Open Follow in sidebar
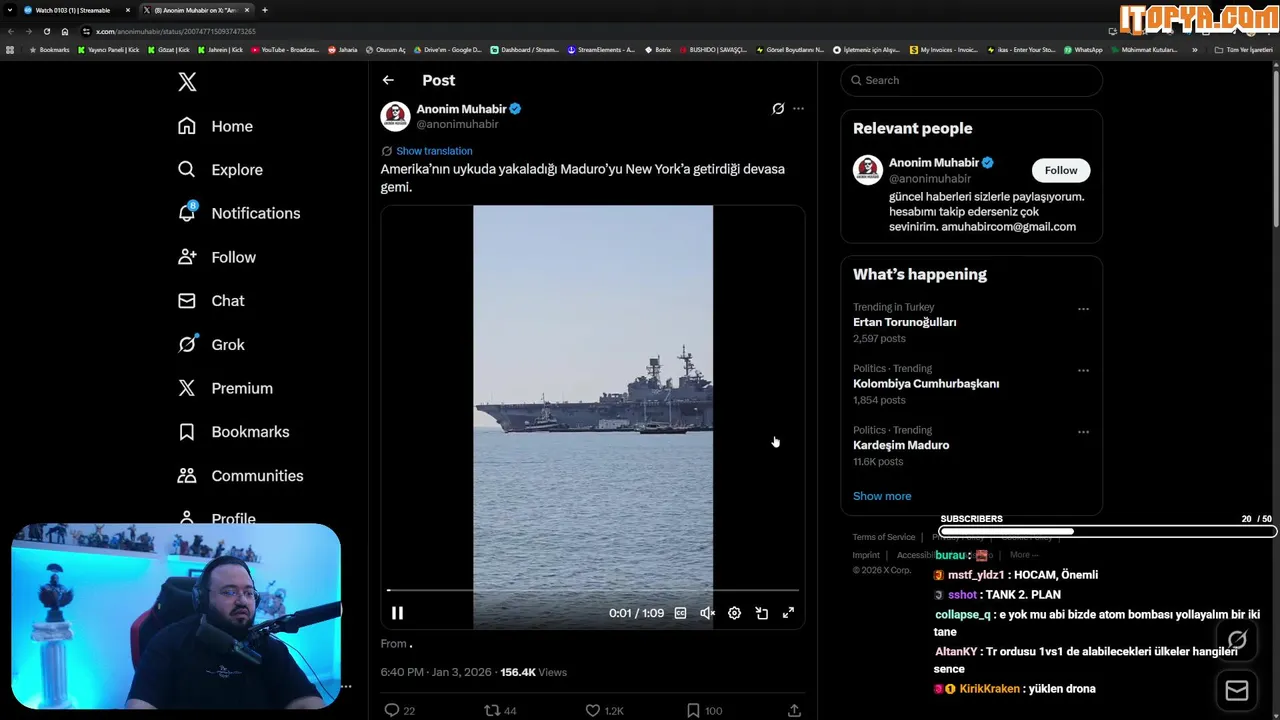Viewport: 1280px width, 720px height. 217,257
